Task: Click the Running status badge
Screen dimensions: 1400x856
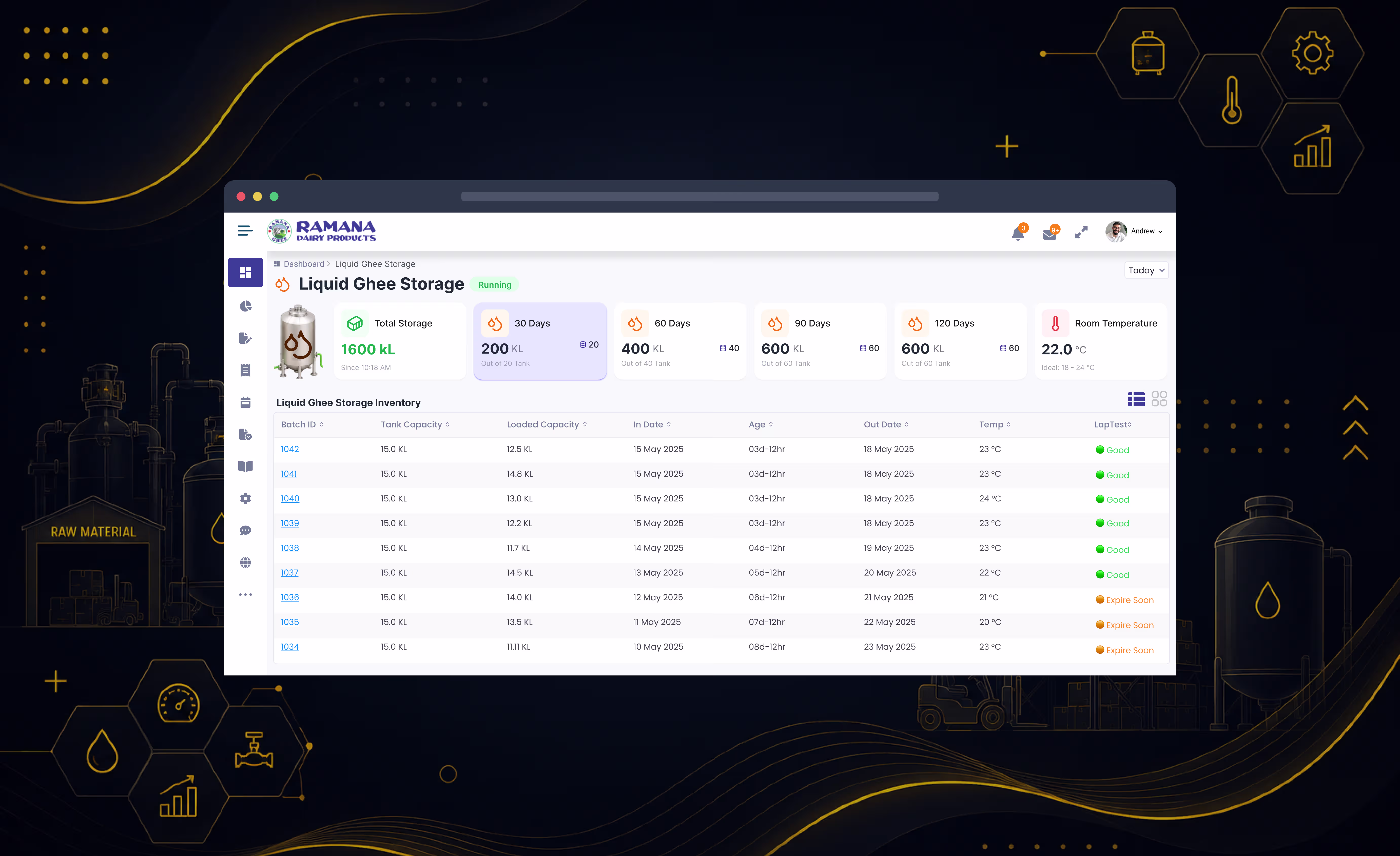Action: coord(495,285)
